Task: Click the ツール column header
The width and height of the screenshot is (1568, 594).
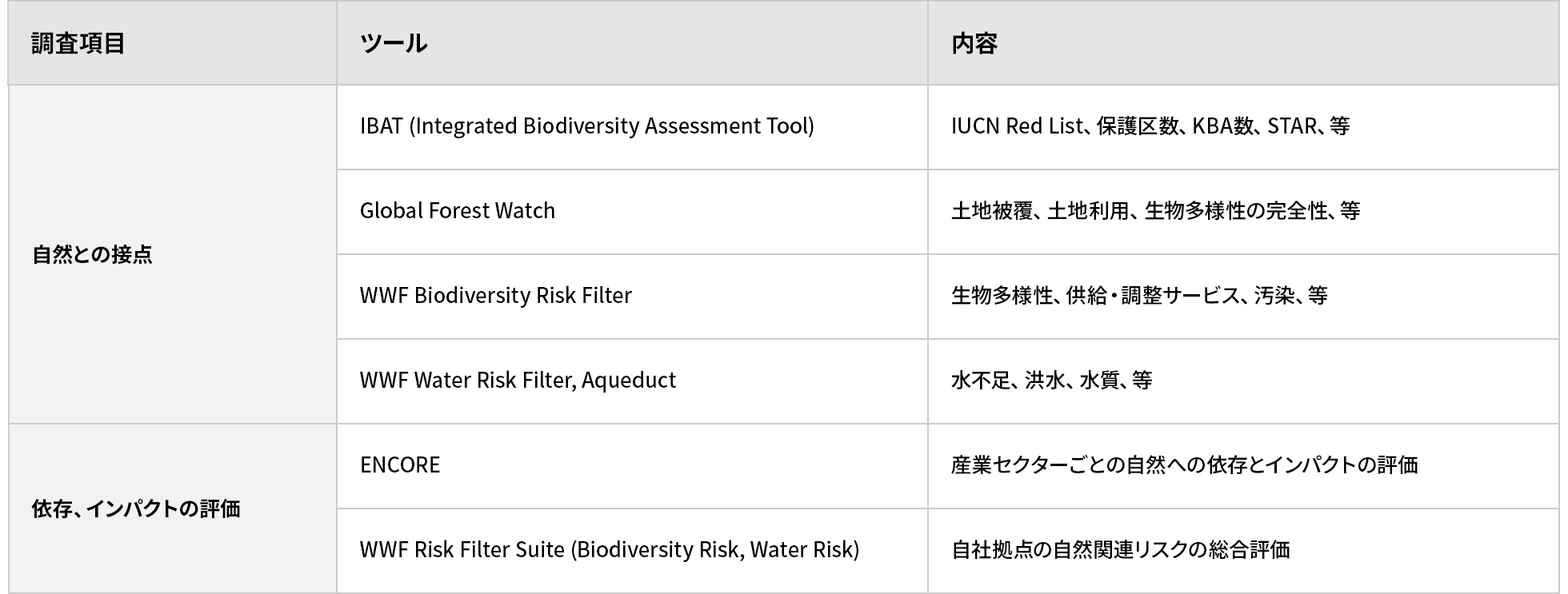Action: tap(632, 43)
